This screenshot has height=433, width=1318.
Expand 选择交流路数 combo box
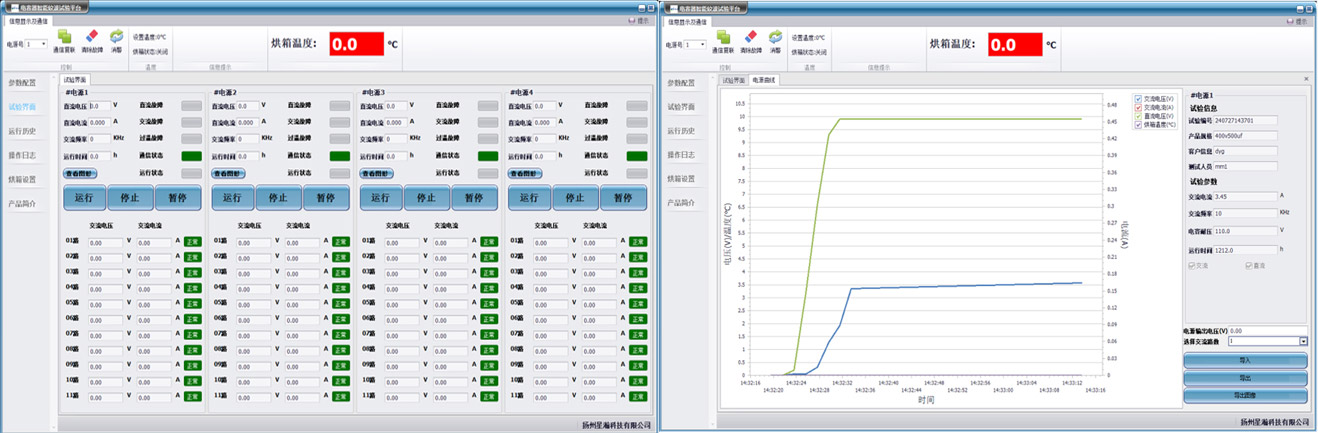tap(1303, 341)
